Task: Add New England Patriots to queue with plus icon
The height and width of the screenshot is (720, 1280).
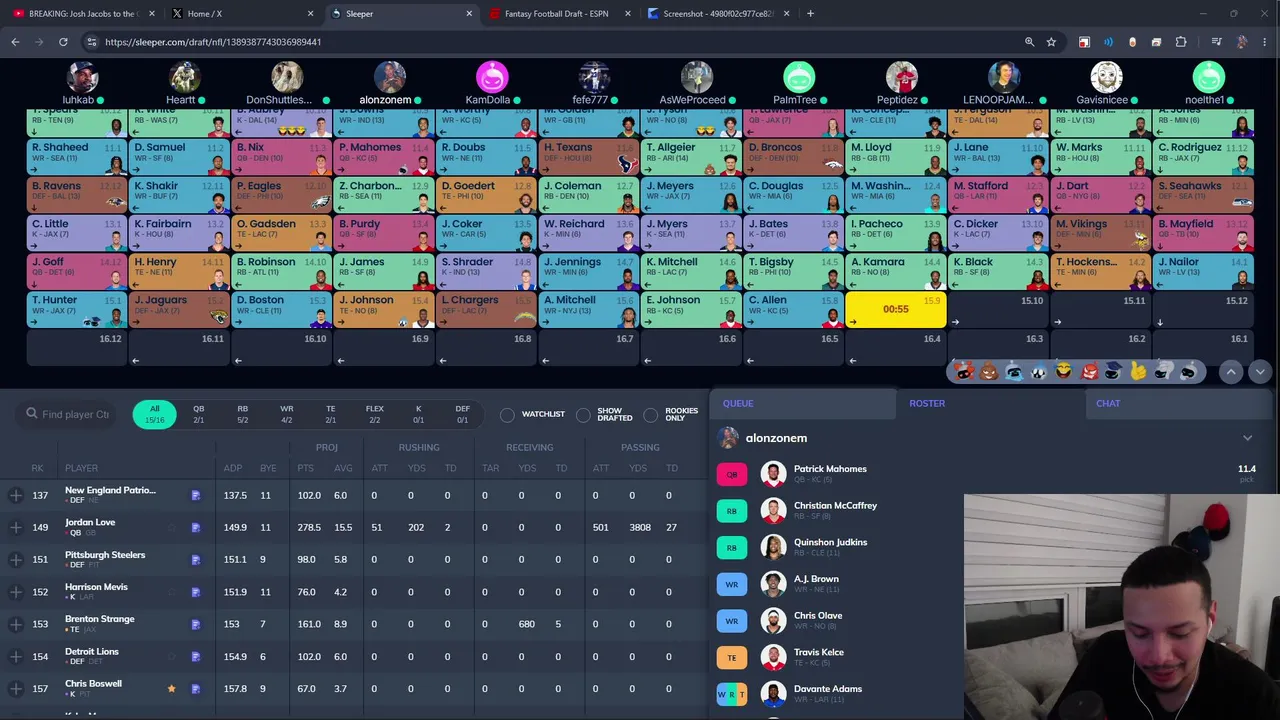Action: pos(16,495)
